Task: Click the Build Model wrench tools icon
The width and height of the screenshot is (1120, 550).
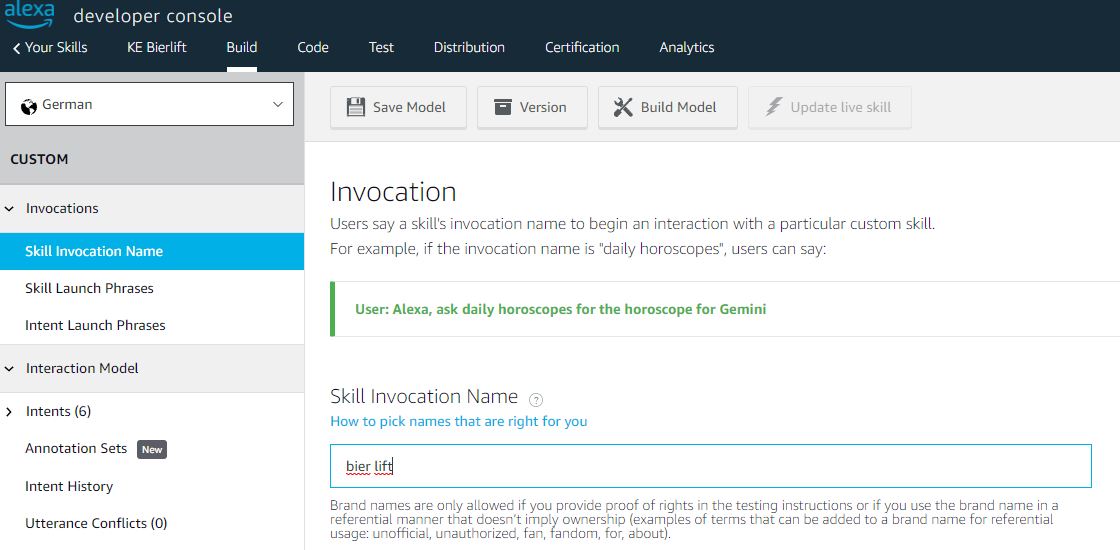Action: click(623, 107)
